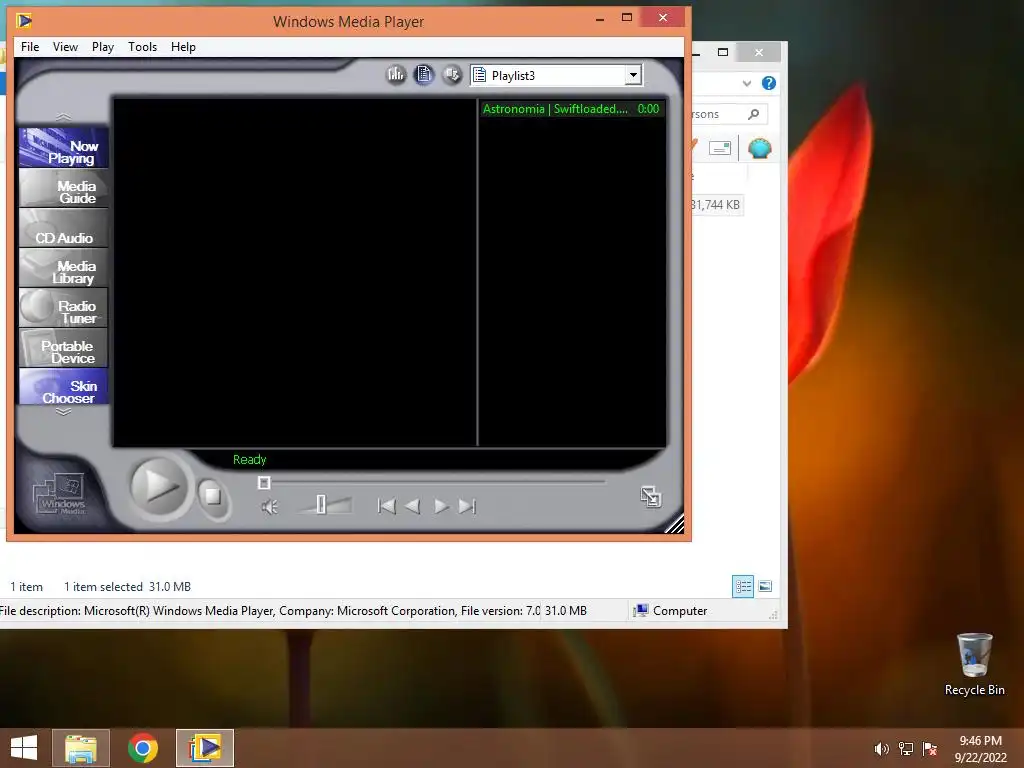This screenshot has height=768, width=1024.
Task: Click the system tray volume icon
Action: click(x=881, y=749)
